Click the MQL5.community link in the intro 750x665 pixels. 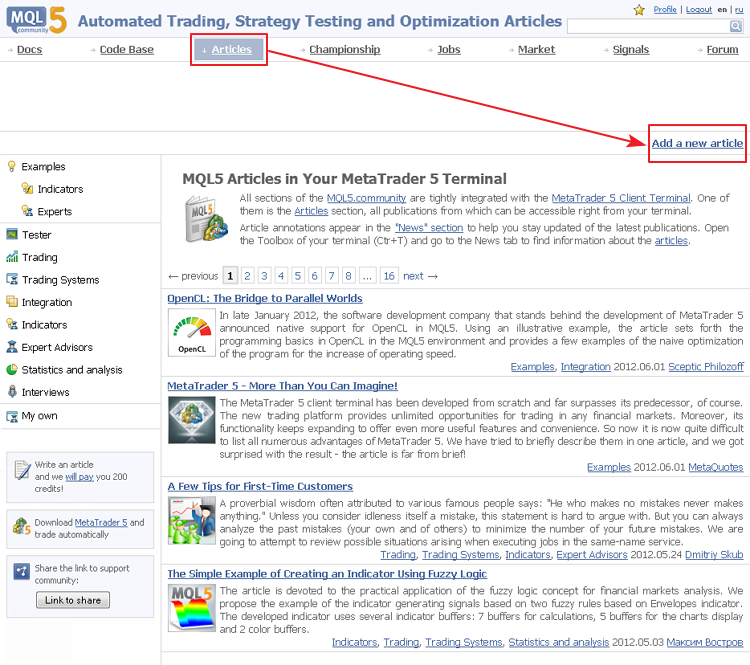click(x=366, y=198)
